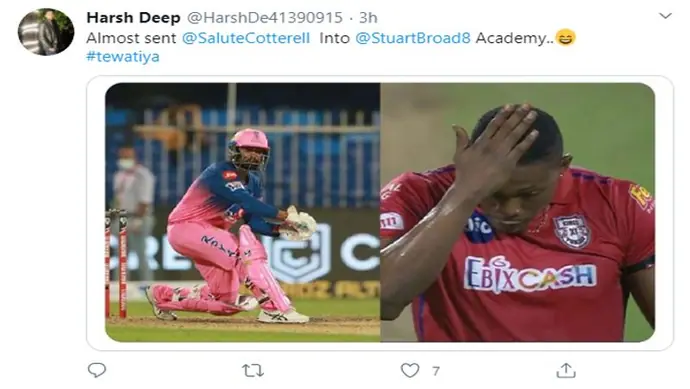Open the 3h timestamp link

point(368,18)
